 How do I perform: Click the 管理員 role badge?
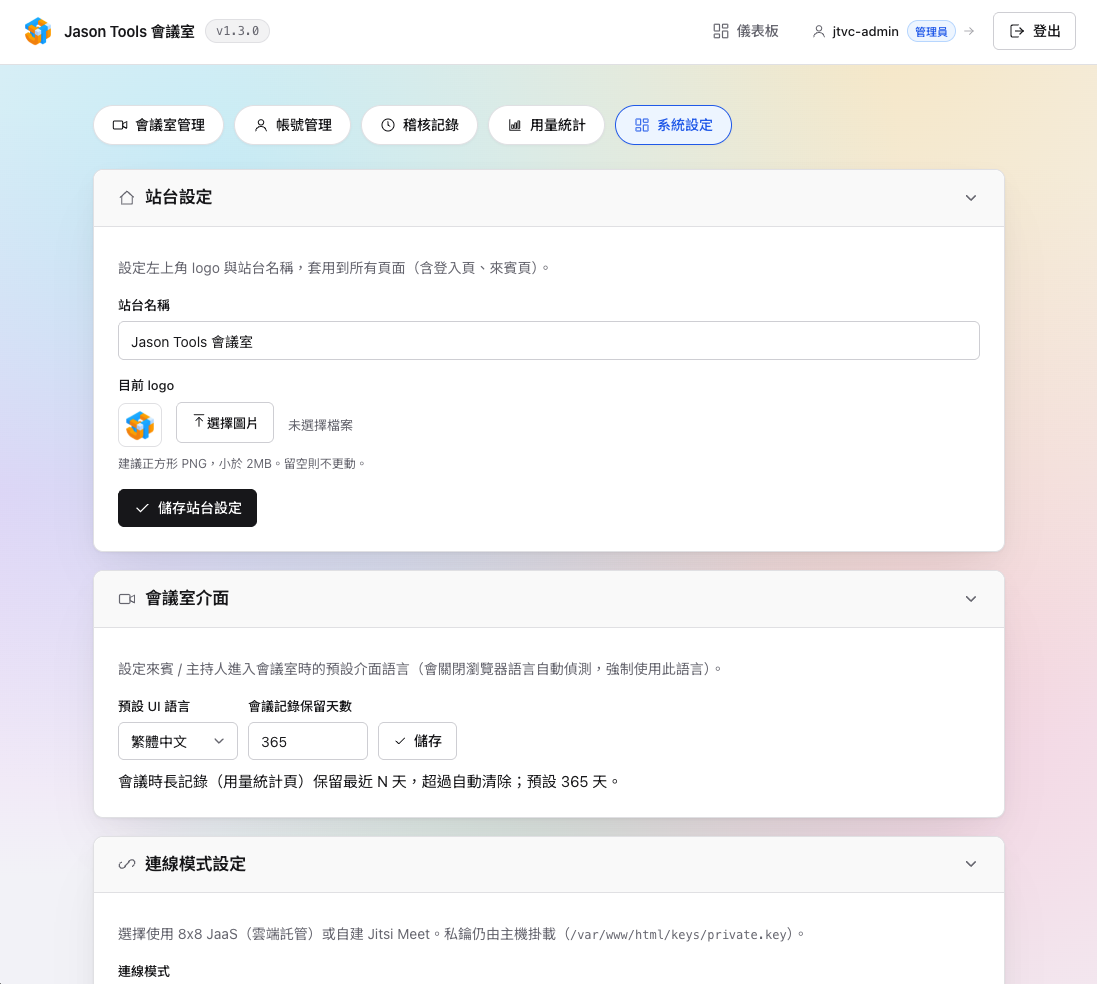(931, 31)
